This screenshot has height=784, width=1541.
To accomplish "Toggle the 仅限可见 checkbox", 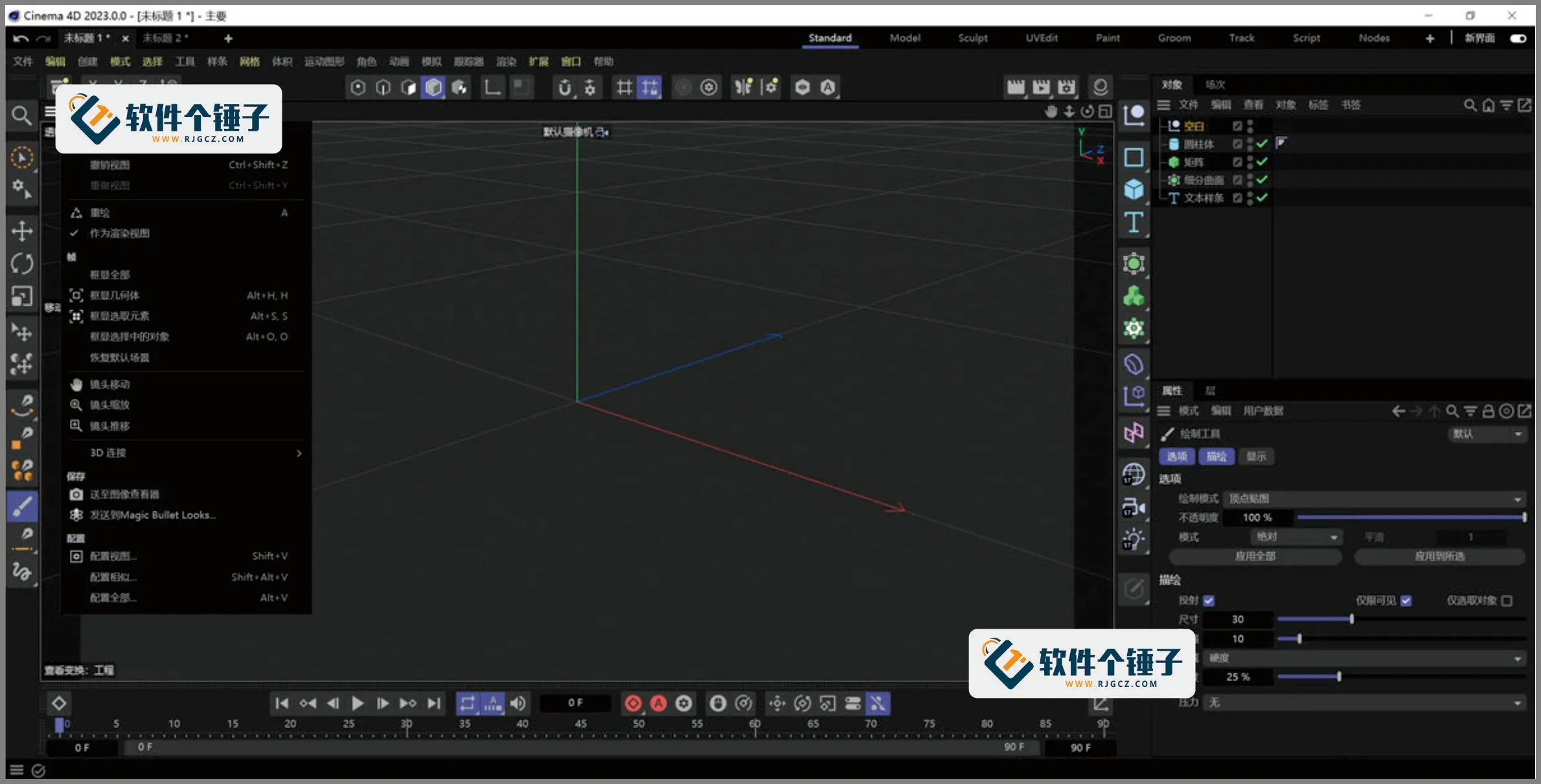I will click(1406, 601).
